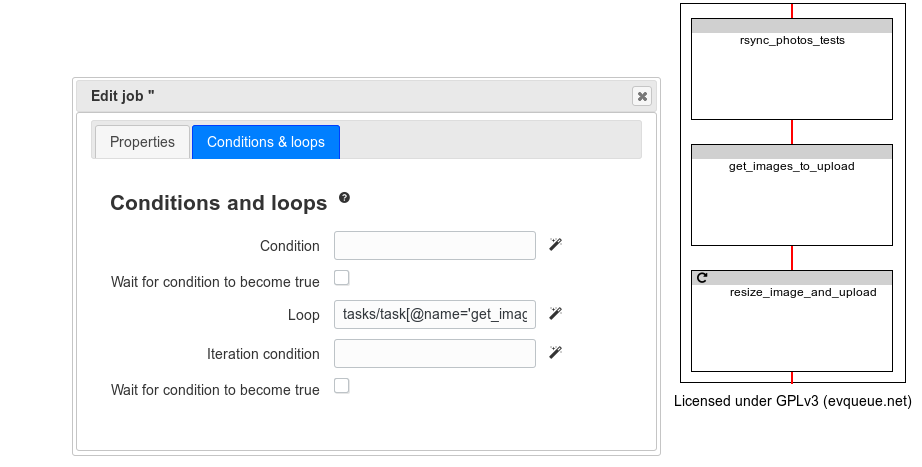Click the loop arrow icon on resize_image_and_upload
Image resolution: width=922 pixels, height=467 pixels.
click(701, 278)
